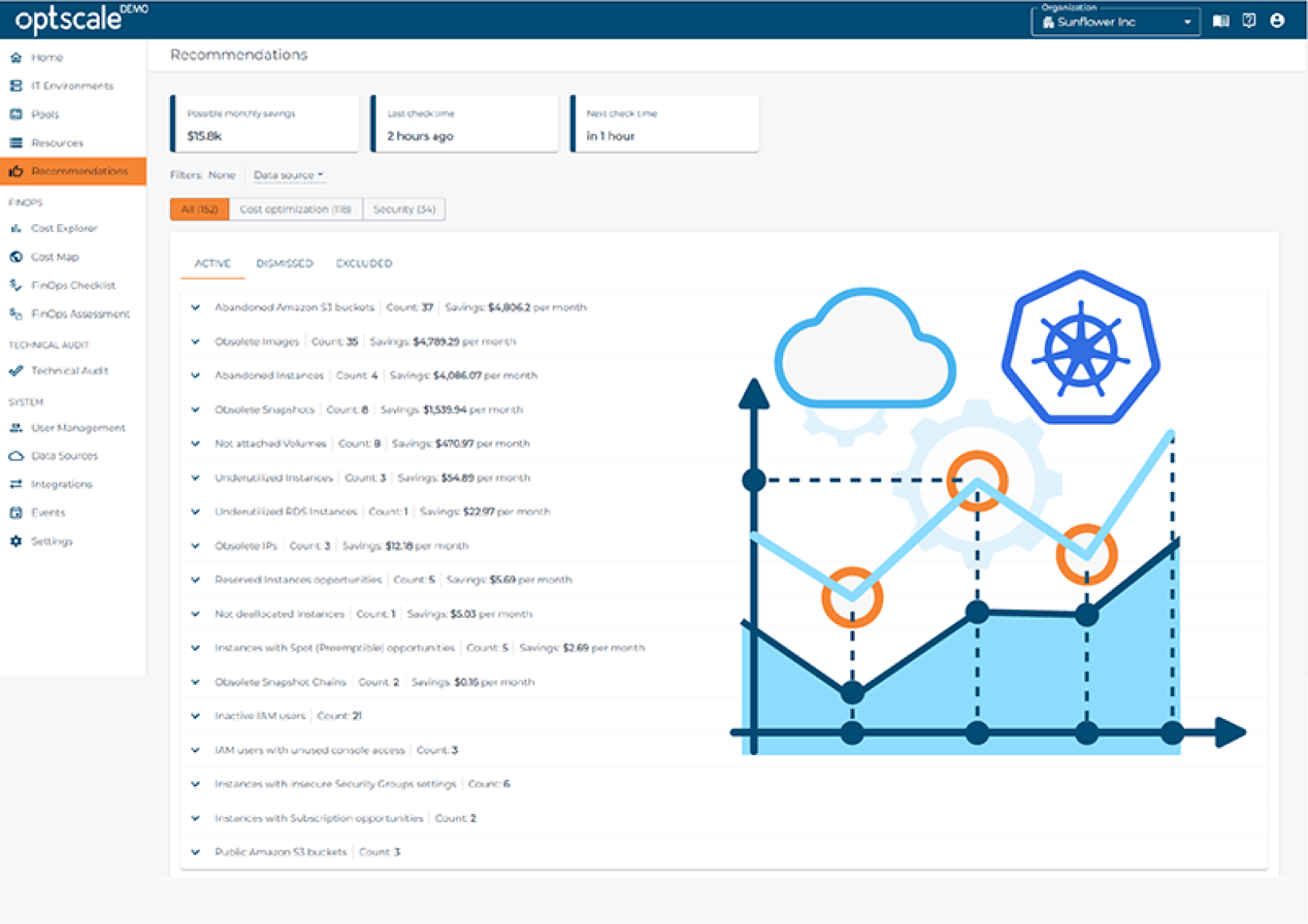Expand Underutilized RDS Instances row
Screen dimensions: 1308x924
click(195, 512)
